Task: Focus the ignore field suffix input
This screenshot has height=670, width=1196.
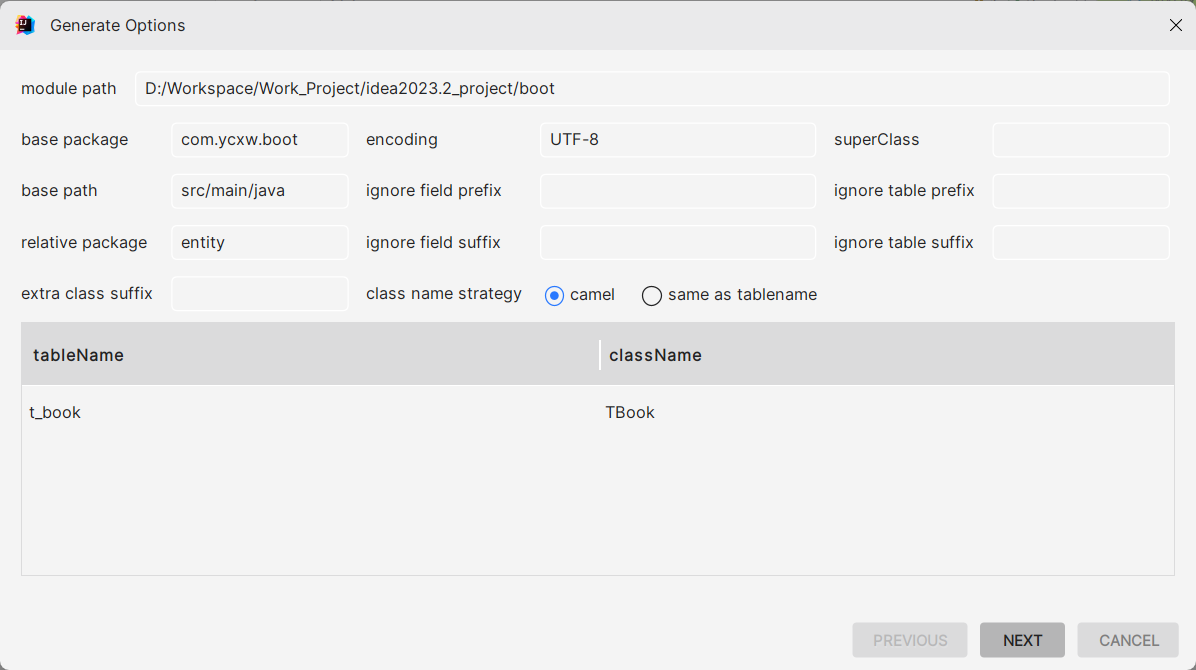Action: click(678, 242)
